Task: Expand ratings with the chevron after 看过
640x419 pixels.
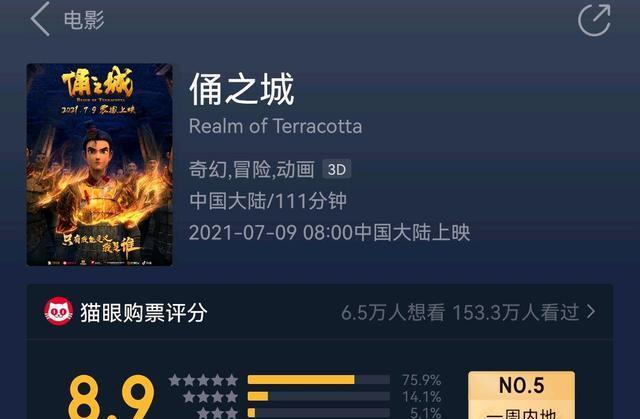Action: click(591, 312)
